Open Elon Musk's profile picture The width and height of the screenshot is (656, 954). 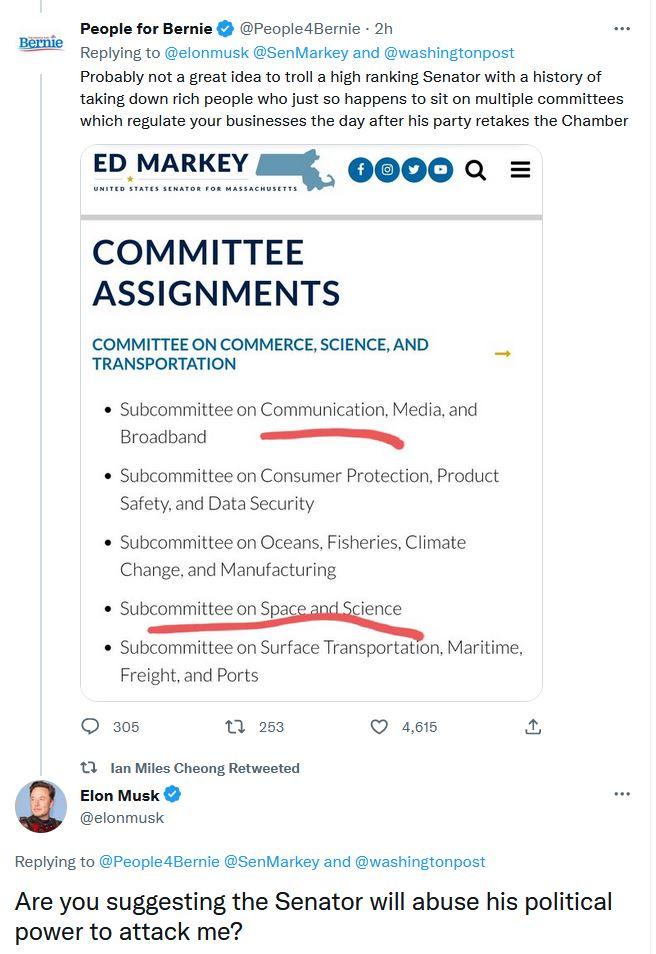[41, 806]
